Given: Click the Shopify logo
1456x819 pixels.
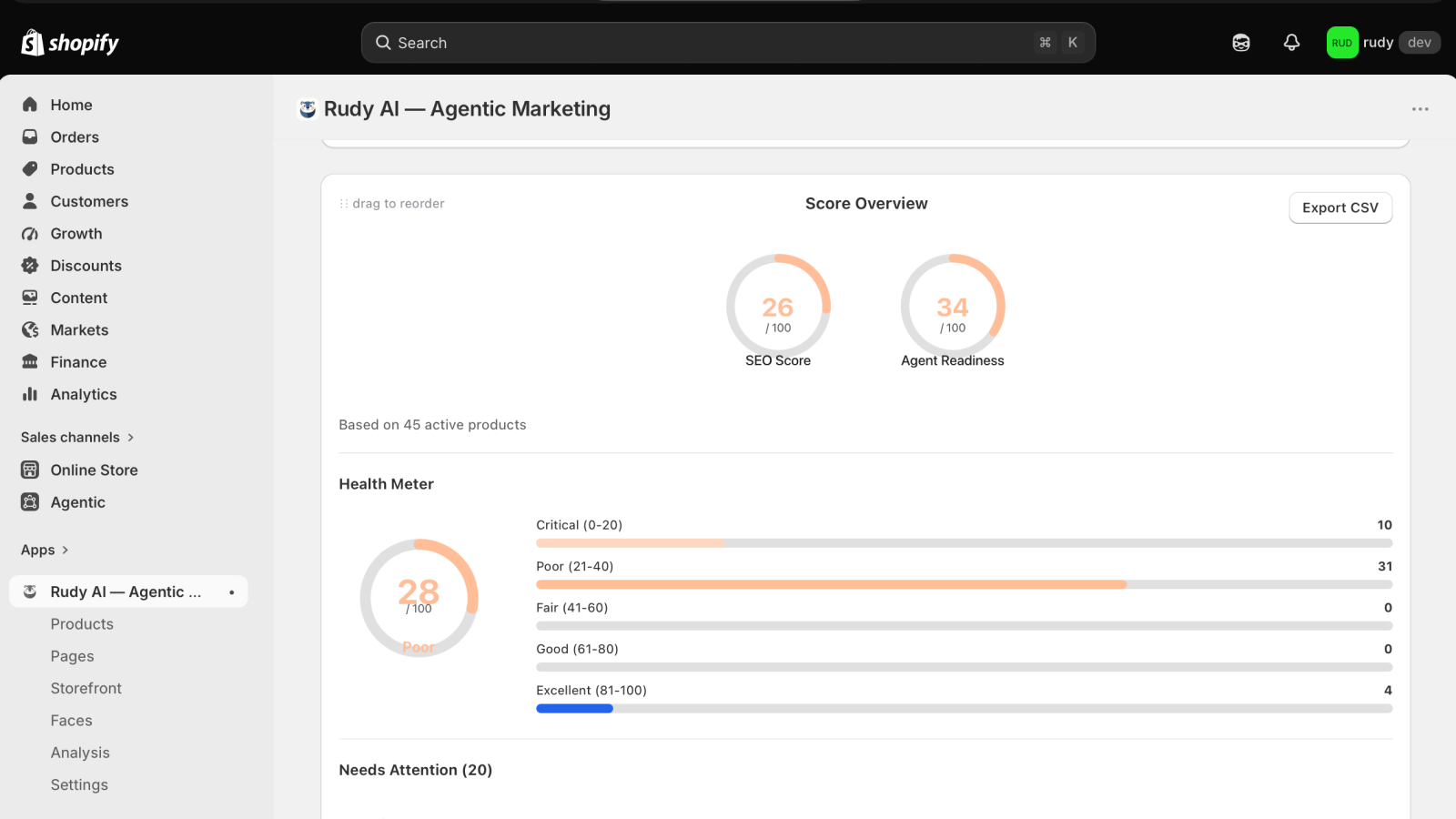Looking at the screenshot, I should [x=70, y=43].
